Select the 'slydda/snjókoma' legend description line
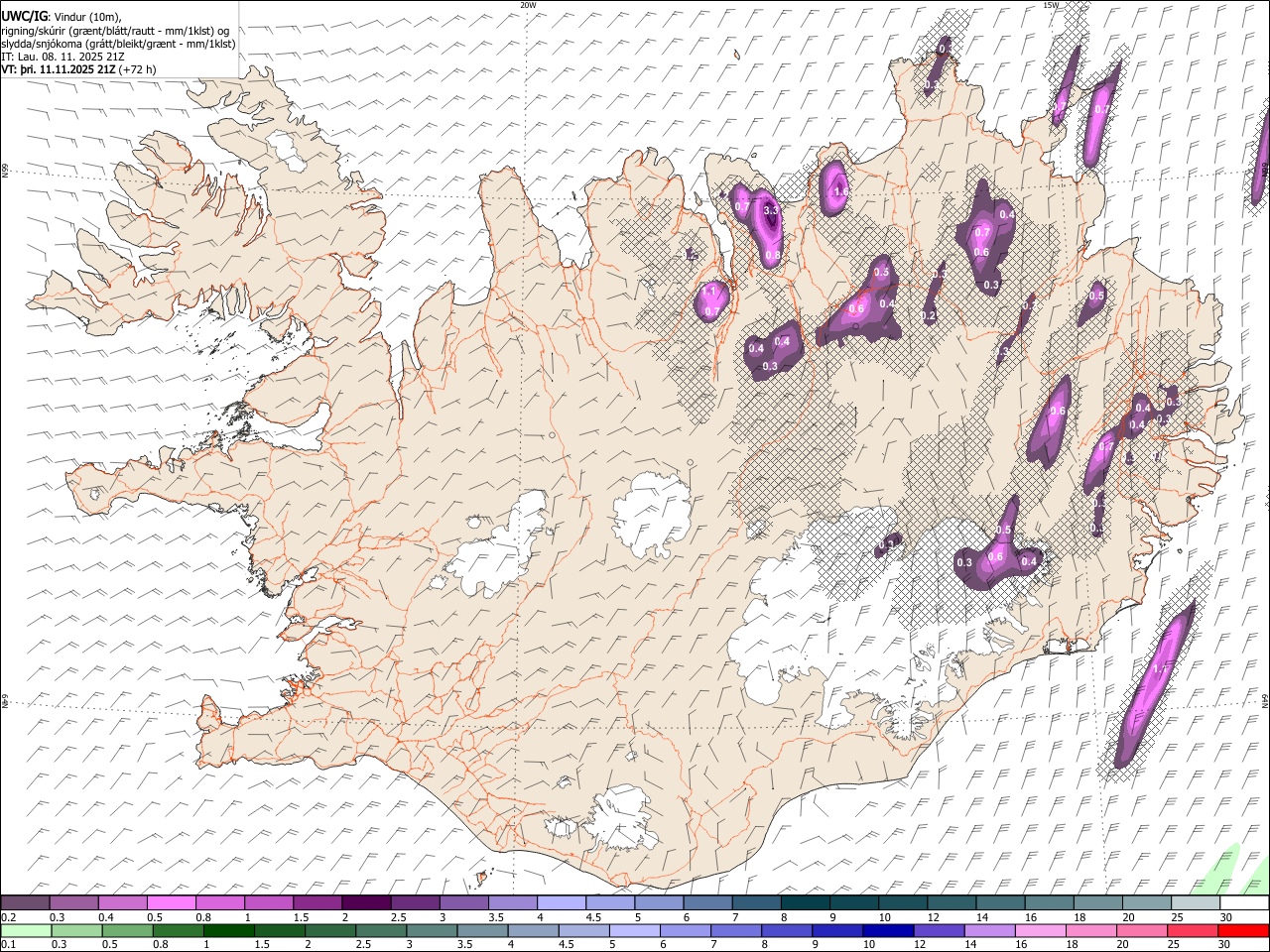The width and height of the screenshot is (1270, 952). pos(119,44)
